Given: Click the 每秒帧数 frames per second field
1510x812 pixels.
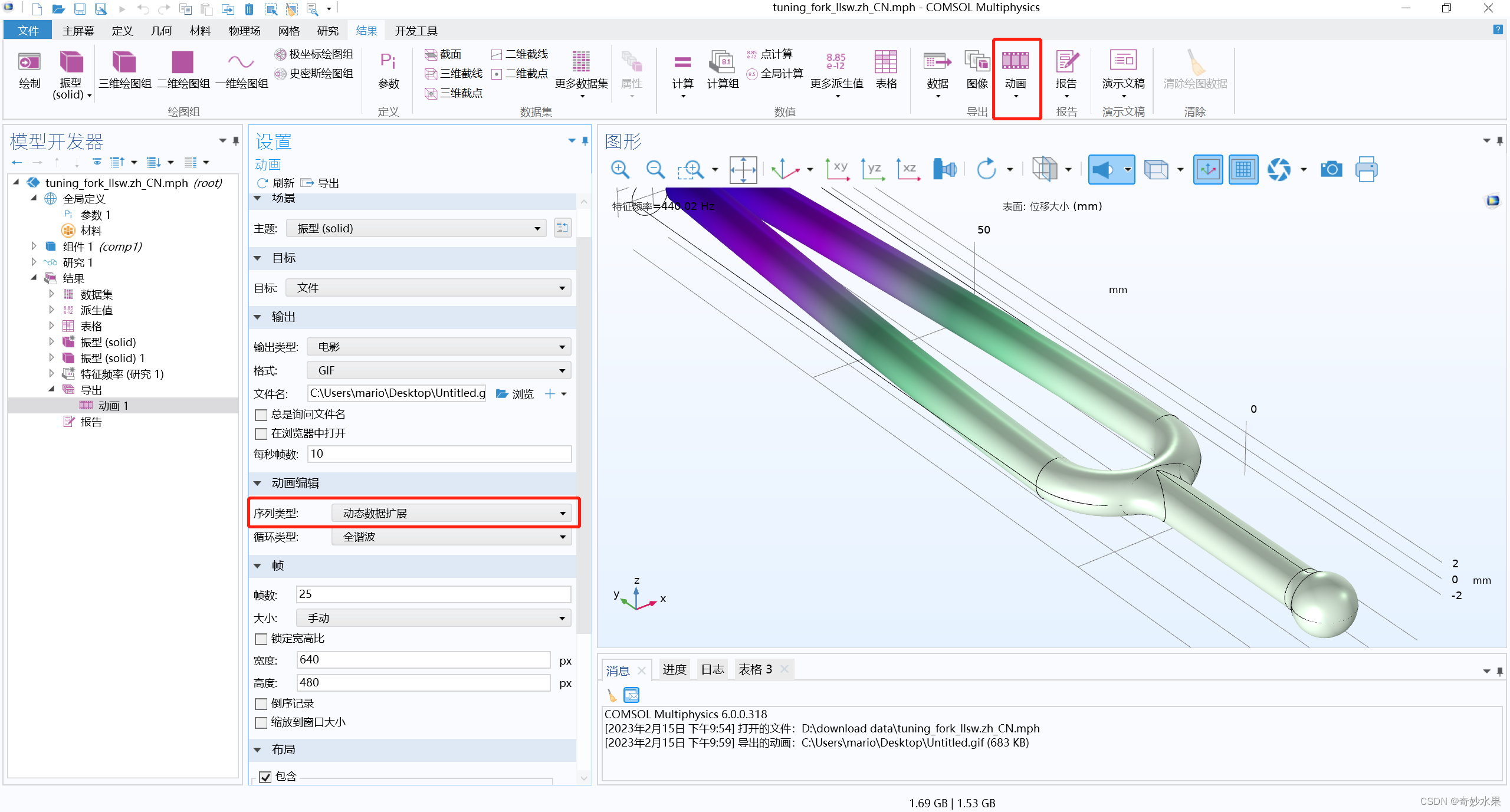Looking at the screenshot, I should pos(439,453).
